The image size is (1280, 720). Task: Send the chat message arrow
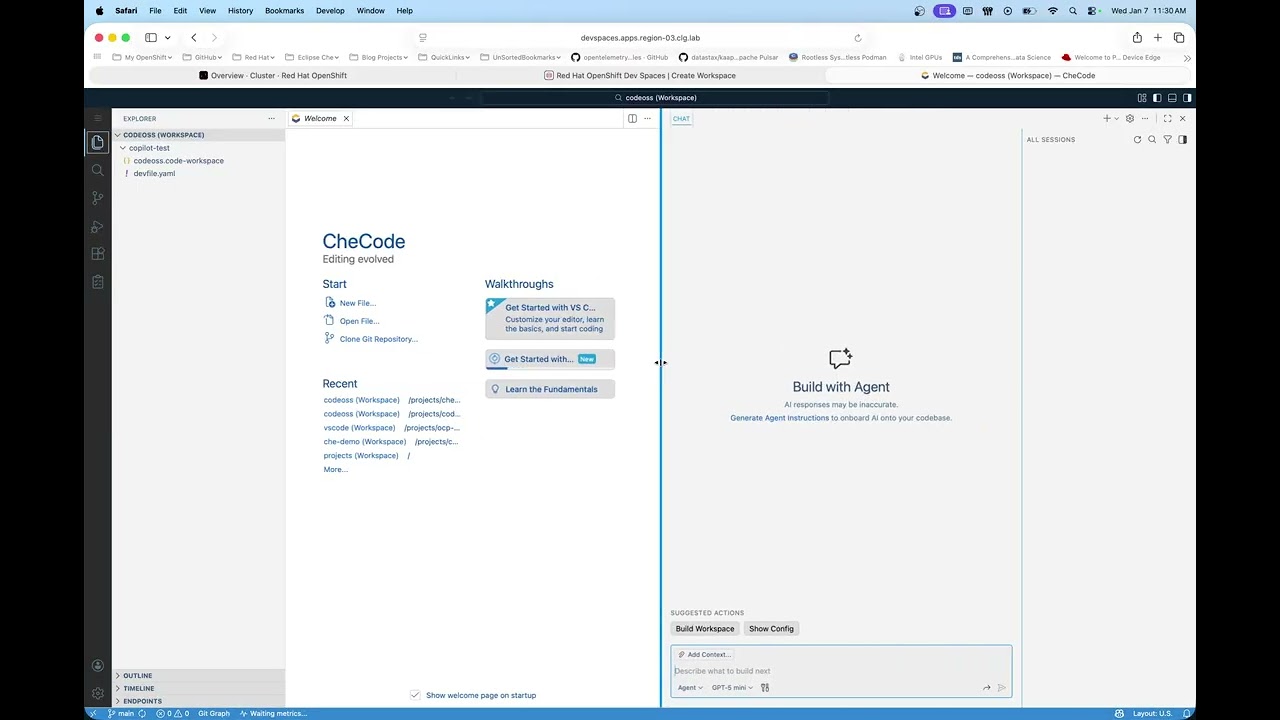pos(1002,688)
